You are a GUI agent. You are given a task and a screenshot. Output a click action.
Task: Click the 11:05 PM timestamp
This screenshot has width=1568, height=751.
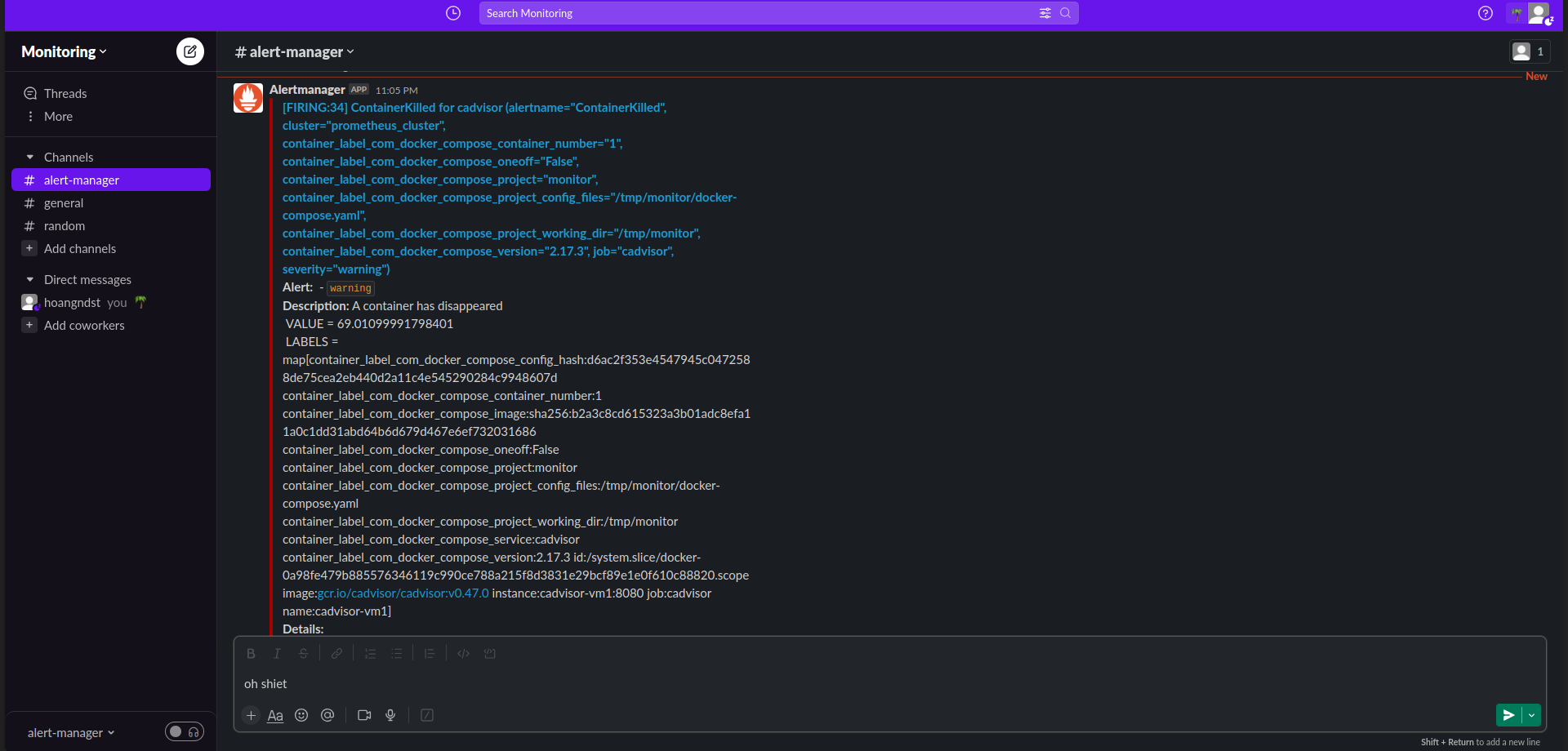tap(397, 91)
